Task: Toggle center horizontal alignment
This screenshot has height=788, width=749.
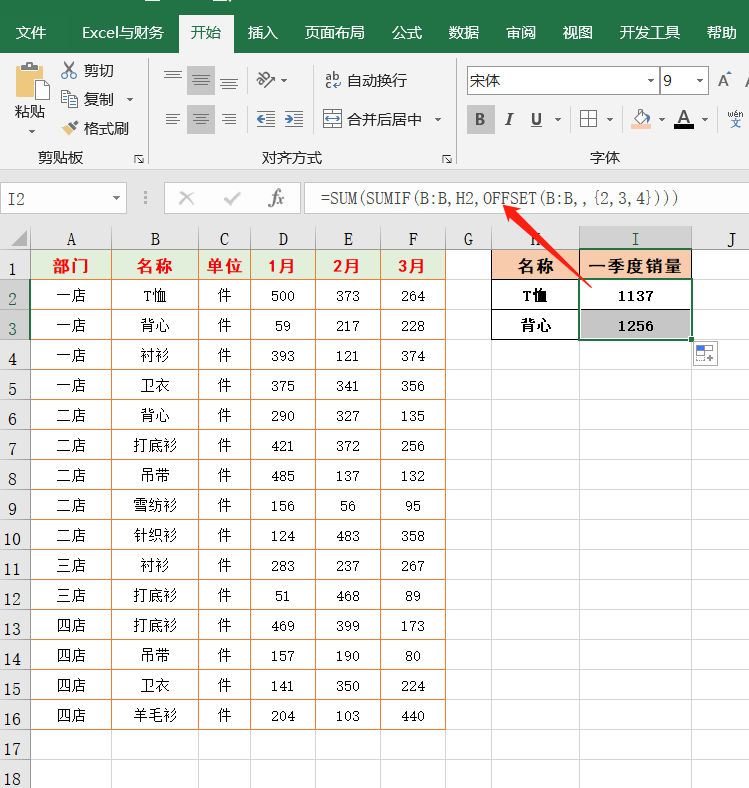Action: (201, 119)
